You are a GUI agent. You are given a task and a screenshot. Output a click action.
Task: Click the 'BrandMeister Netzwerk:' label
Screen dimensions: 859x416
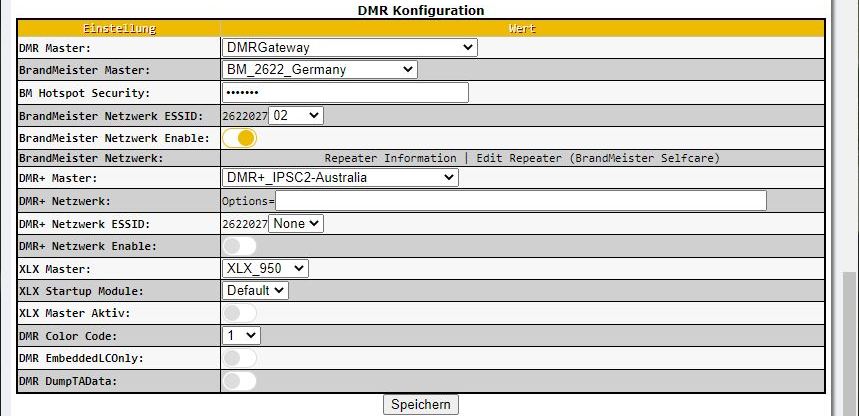pyautogui.click(x=91, y=158)
